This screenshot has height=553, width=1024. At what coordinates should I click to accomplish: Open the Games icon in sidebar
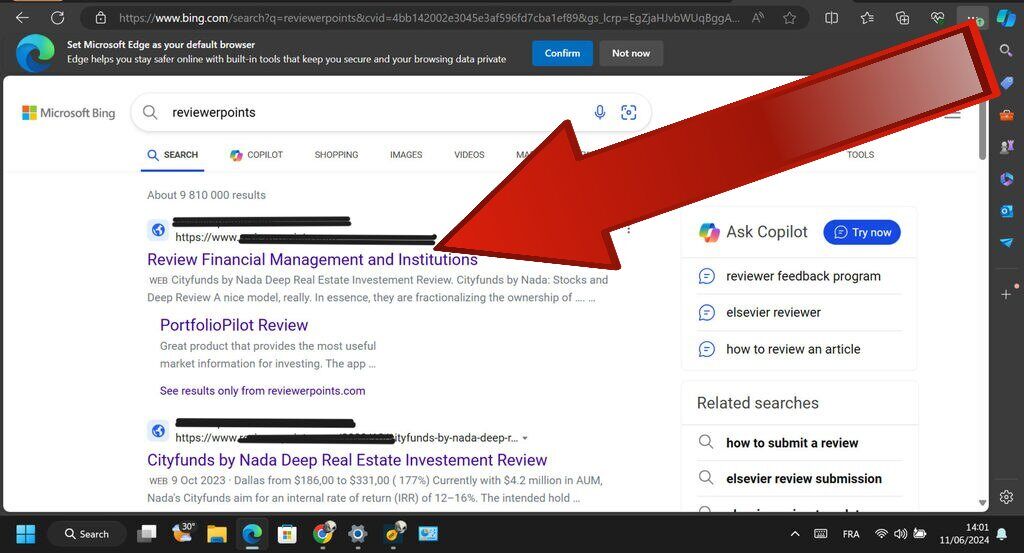point(1006,147)
